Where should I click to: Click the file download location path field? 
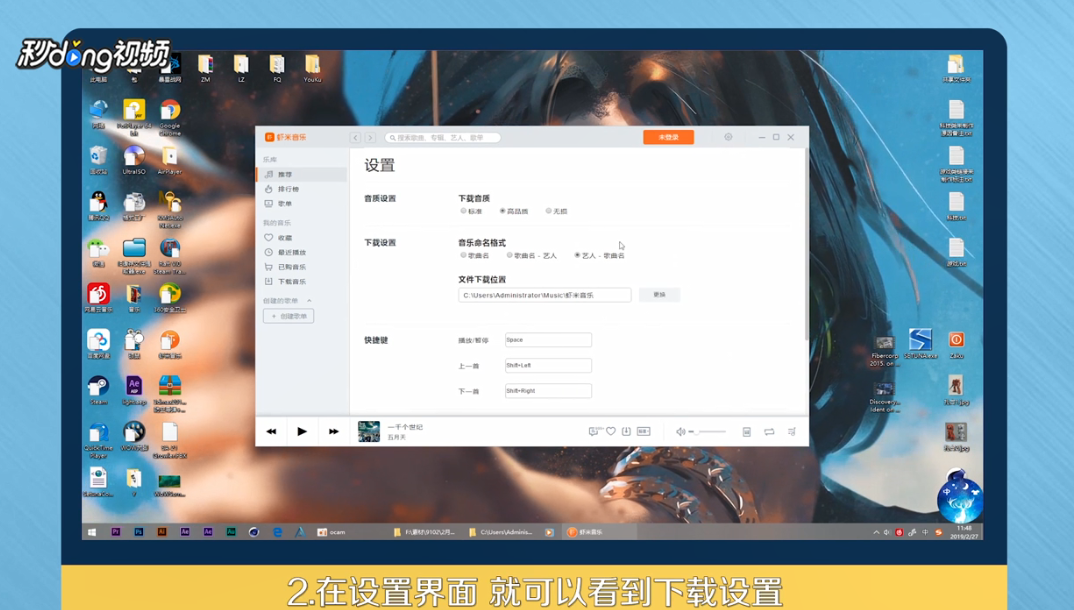[545, 295]
